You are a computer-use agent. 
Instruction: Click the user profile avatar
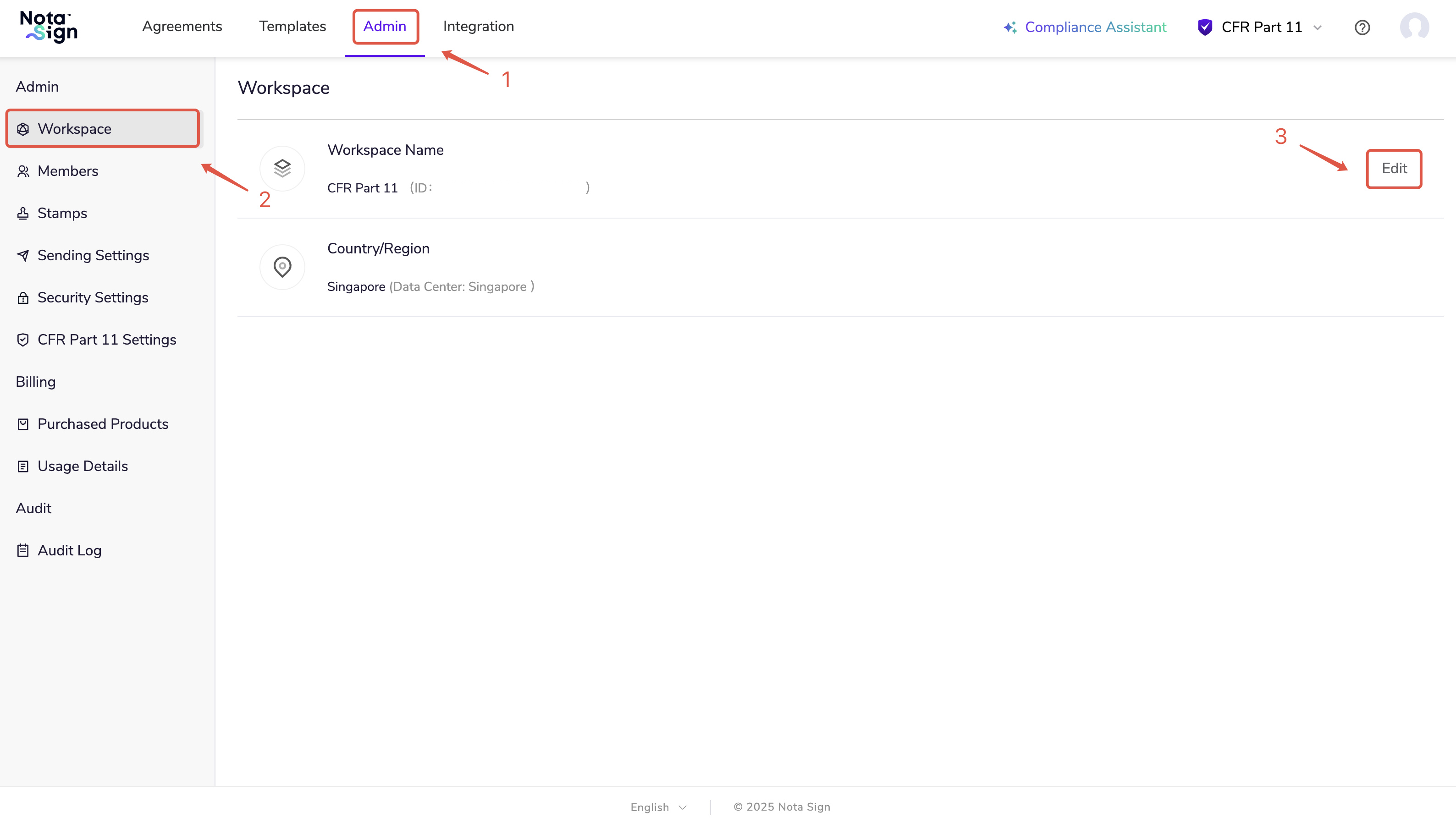(x=1414, y=27)
